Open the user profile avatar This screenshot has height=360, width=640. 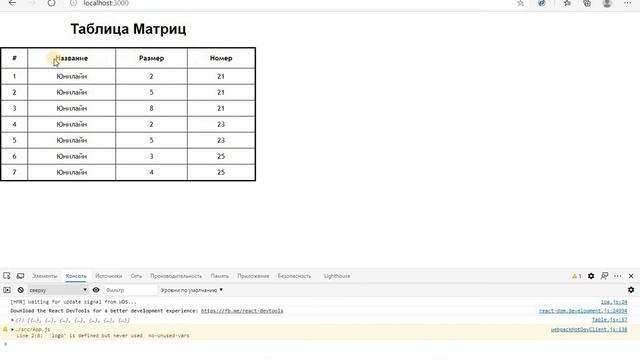607,3
